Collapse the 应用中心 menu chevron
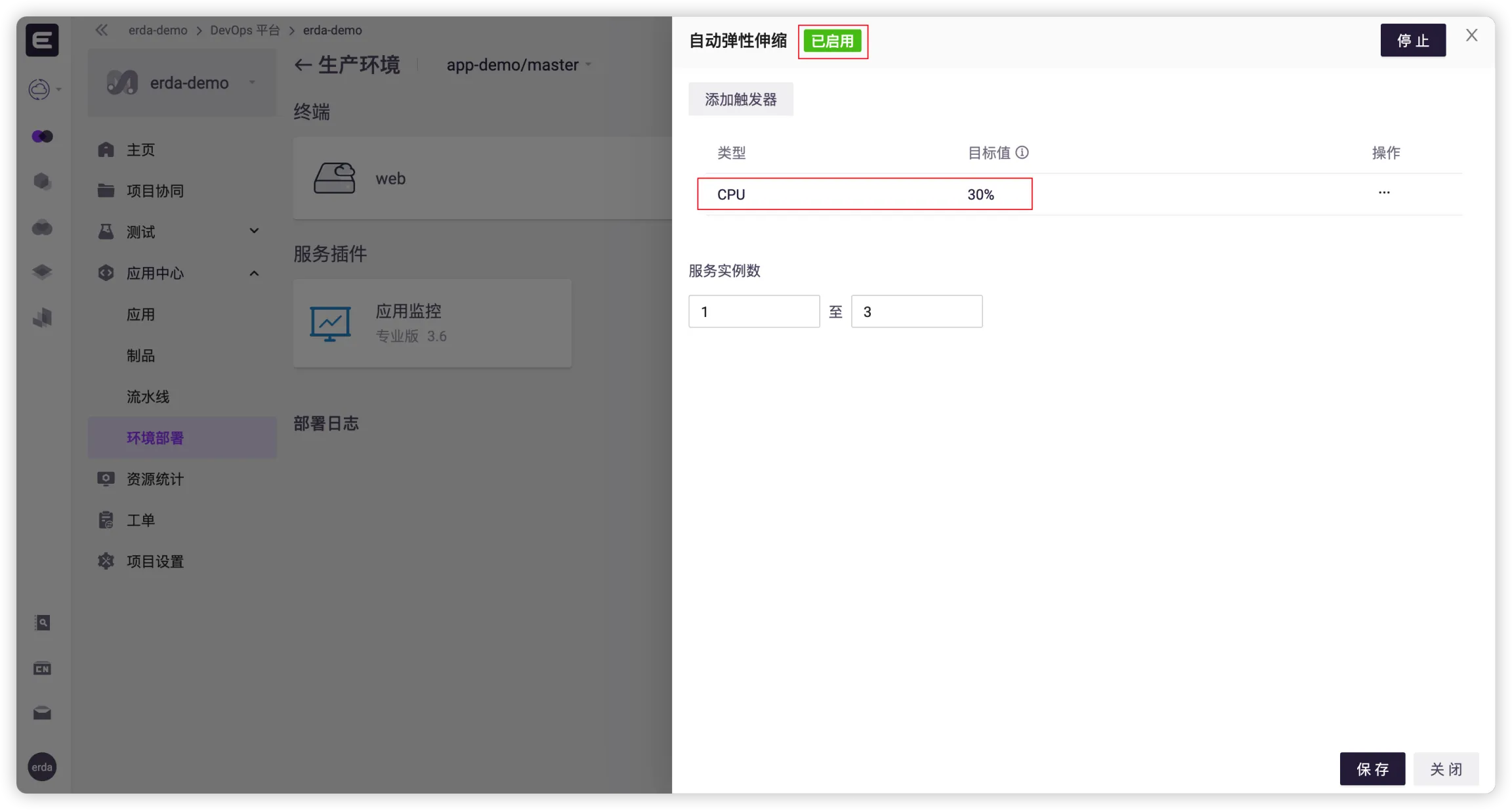Screen dimensions: 1512x810 (x=254, y=273)
